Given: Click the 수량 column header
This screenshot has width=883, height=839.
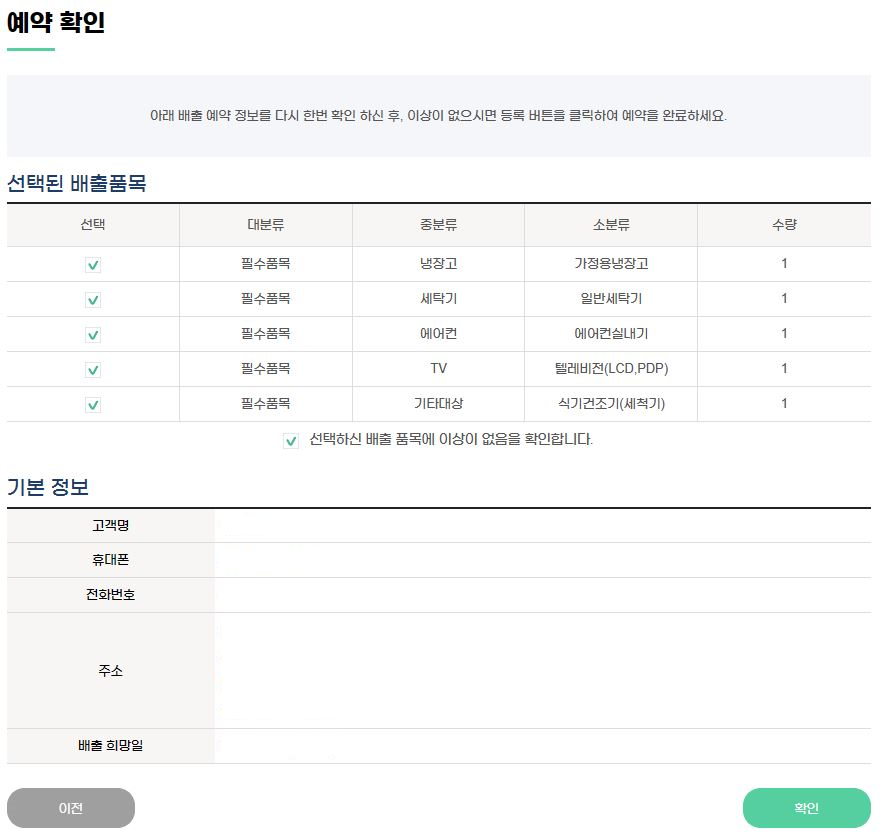Looking at the screenshot, I should [x=784, y=225].
